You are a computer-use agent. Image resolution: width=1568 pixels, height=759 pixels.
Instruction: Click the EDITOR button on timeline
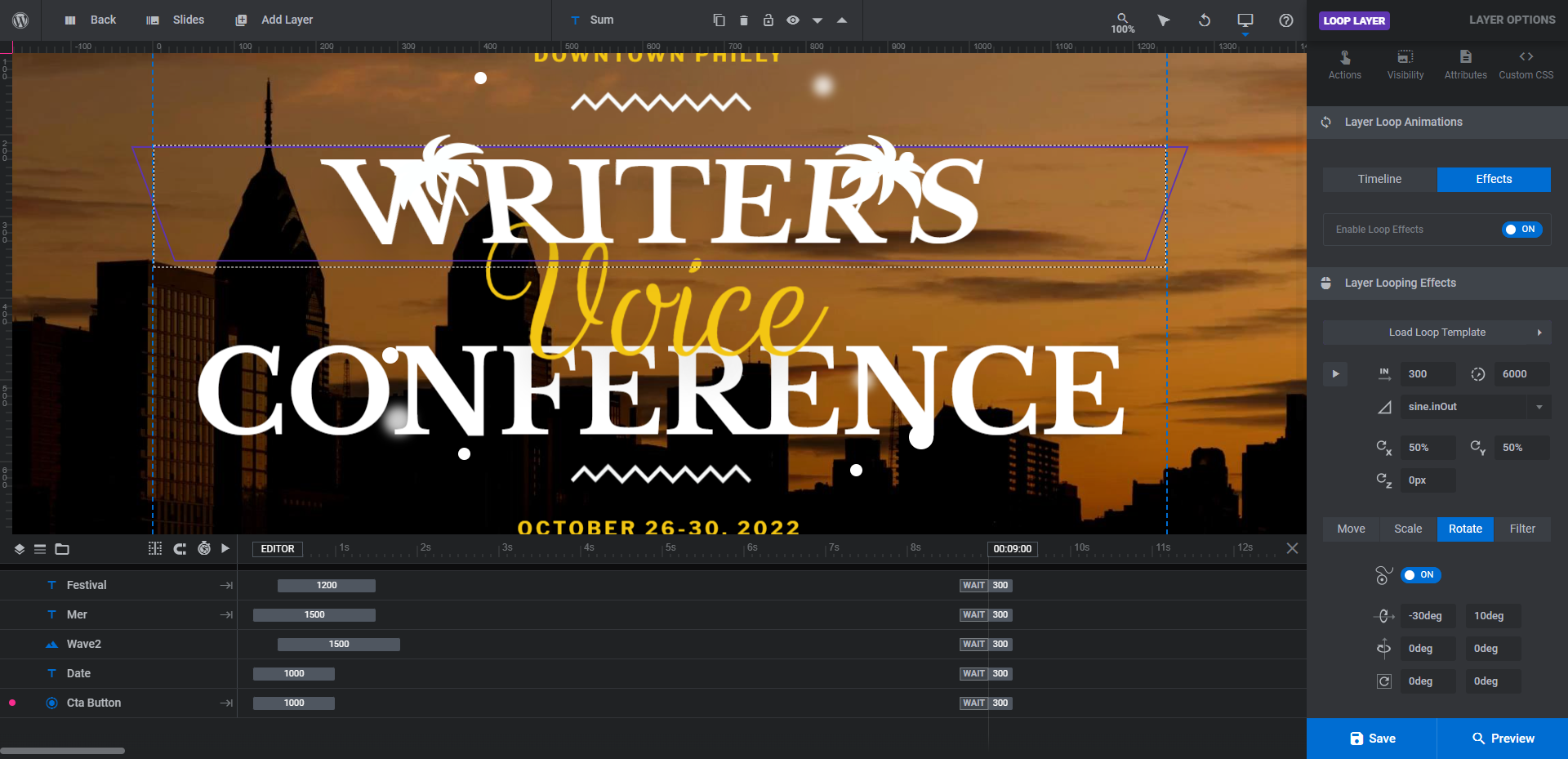[x=278, y=549]
